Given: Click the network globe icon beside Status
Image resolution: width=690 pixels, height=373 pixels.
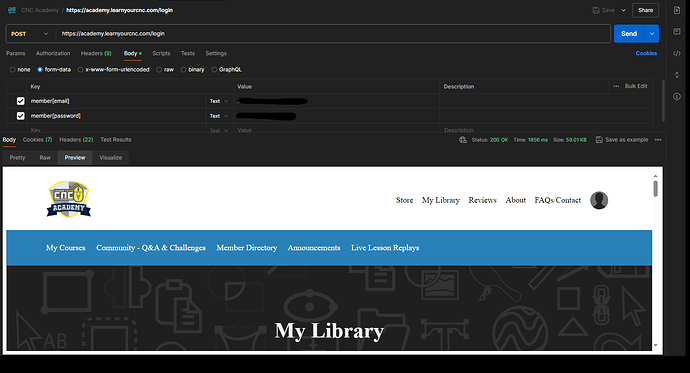Looking at the screenshot, I should click(462, 140).
